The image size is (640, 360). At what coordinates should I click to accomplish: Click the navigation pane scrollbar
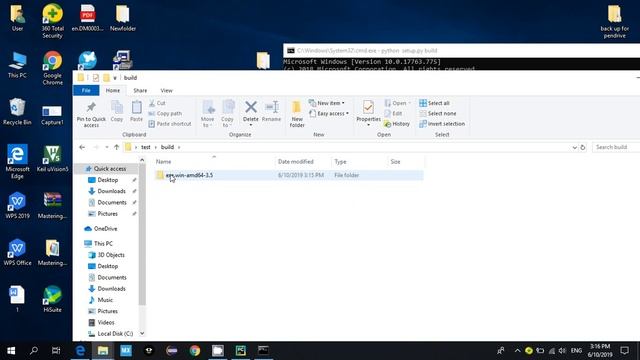pos(142,235)
